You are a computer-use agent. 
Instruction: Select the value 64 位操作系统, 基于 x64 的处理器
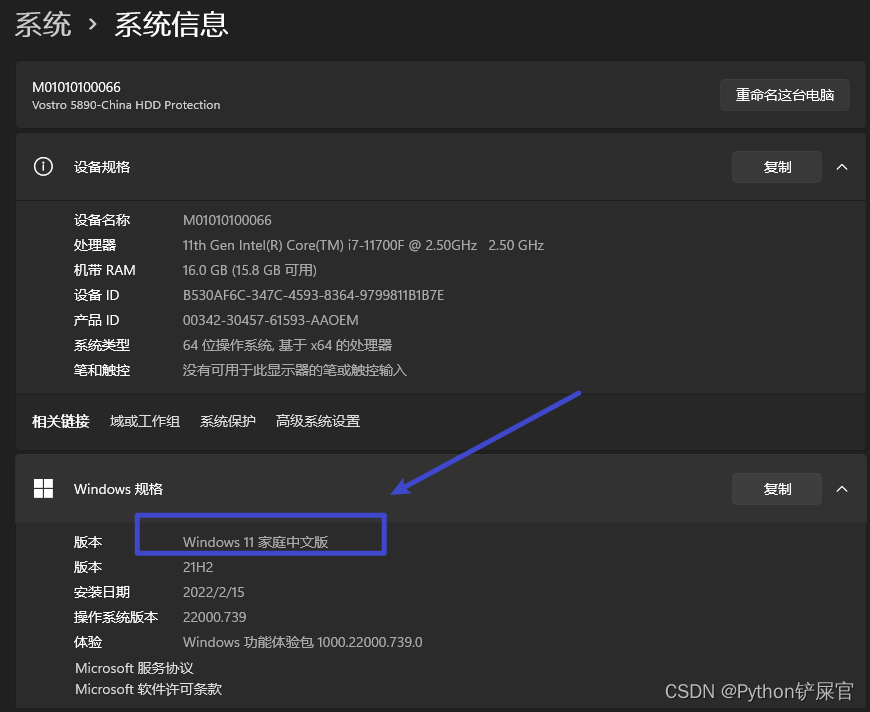pos(287,345)
